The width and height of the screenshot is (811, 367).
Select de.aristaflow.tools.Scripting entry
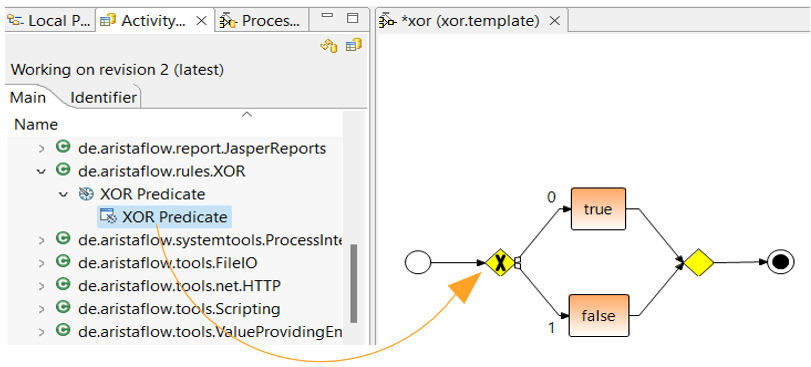179,309
